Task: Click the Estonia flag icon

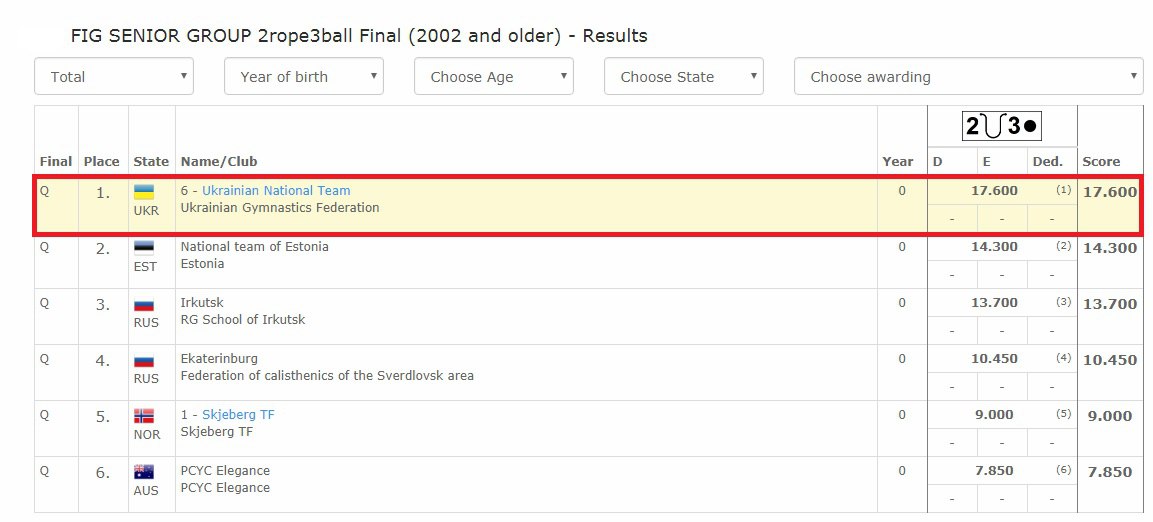Action: click(x=144, y=248)
